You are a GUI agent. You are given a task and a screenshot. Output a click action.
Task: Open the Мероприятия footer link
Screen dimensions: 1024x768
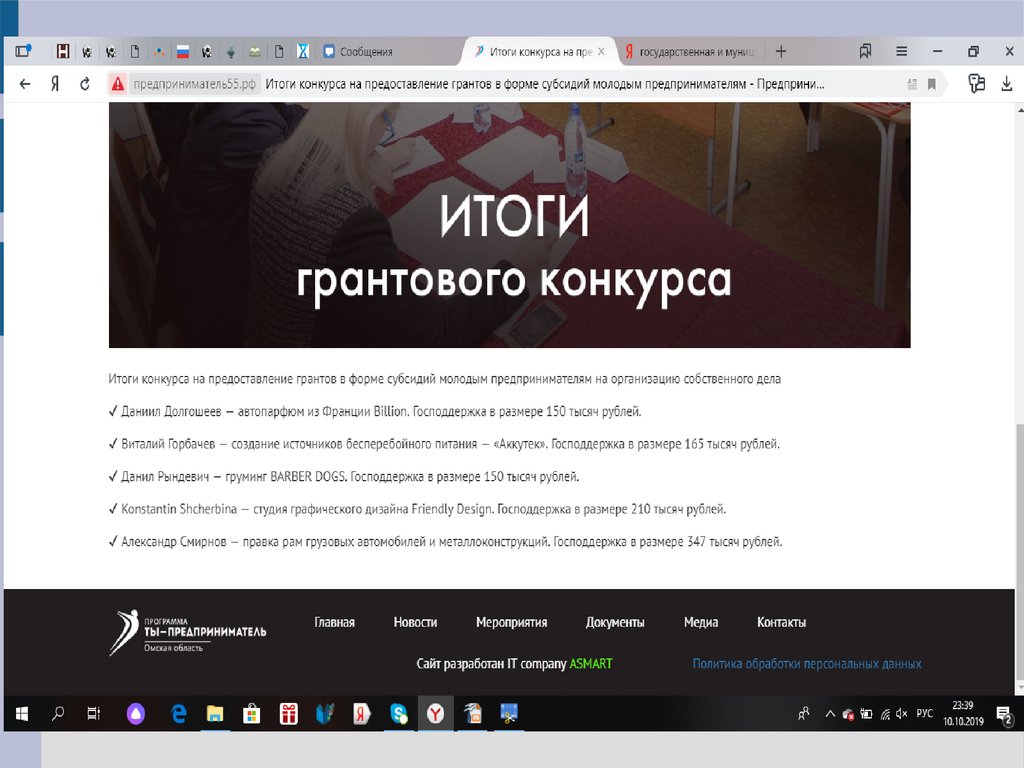511,622
